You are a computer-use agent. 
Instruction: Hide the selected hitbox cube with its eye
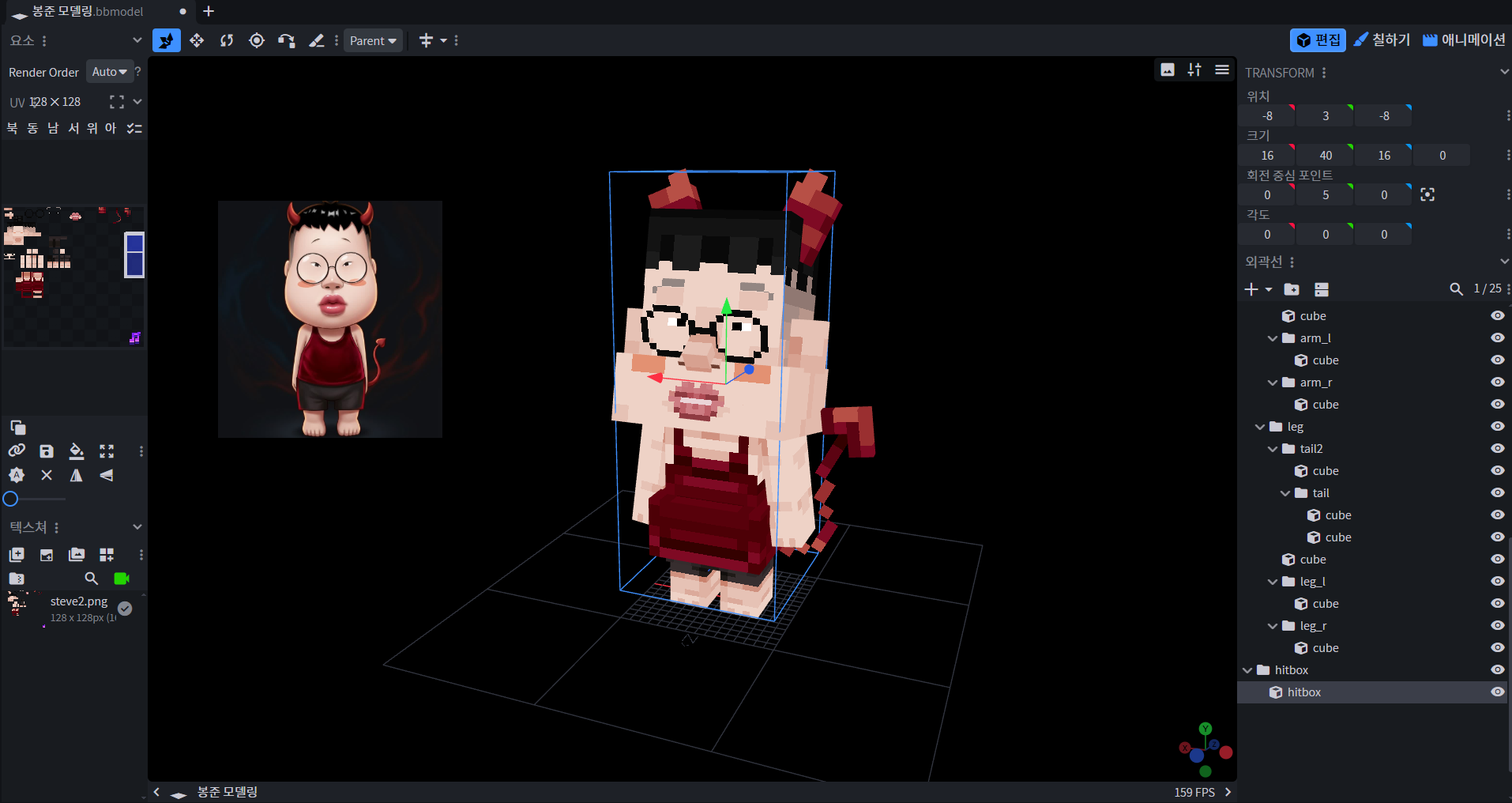(x=1497, y=692)
